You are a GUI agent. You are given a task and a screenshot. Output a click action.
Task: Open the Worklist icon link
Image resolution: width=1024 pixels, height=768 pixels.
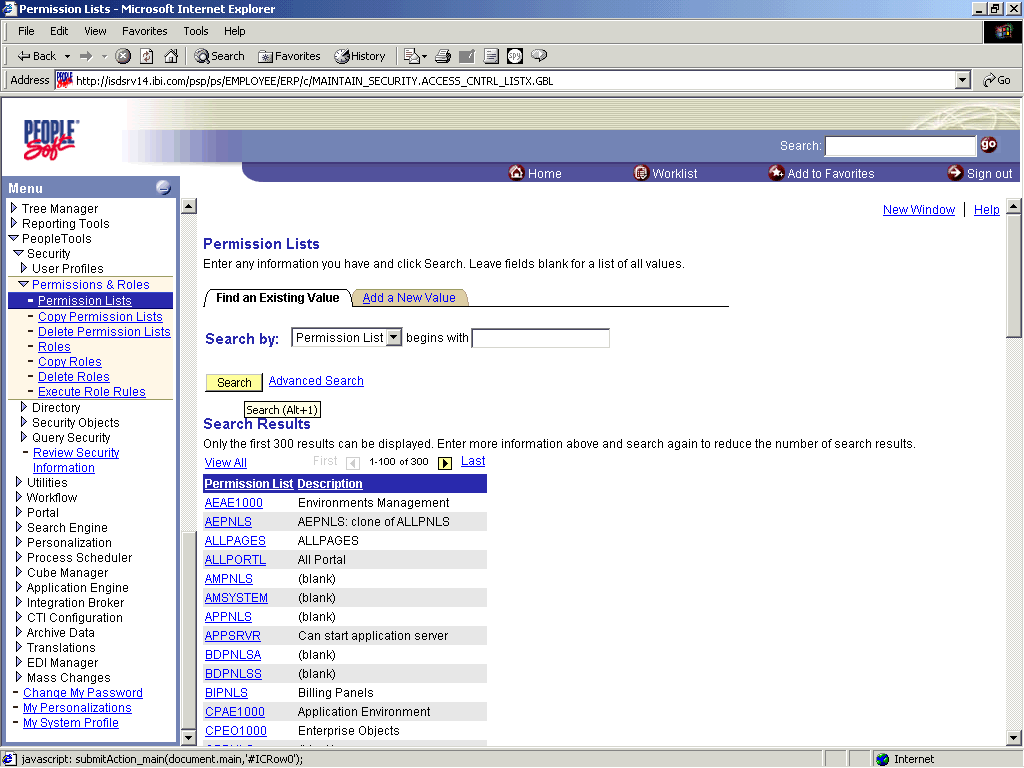click(641, 172)
